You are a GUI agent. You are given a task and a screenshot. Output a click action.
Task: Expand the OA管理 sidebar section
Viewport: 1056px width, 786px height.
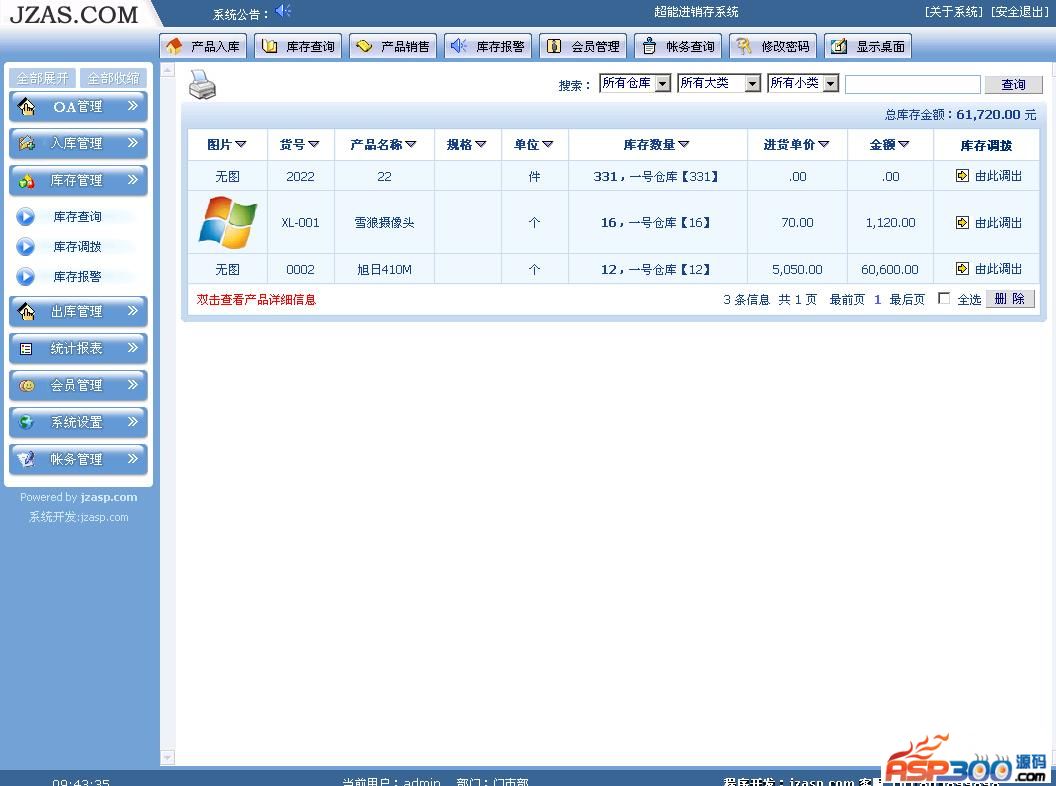pos(78,106)
